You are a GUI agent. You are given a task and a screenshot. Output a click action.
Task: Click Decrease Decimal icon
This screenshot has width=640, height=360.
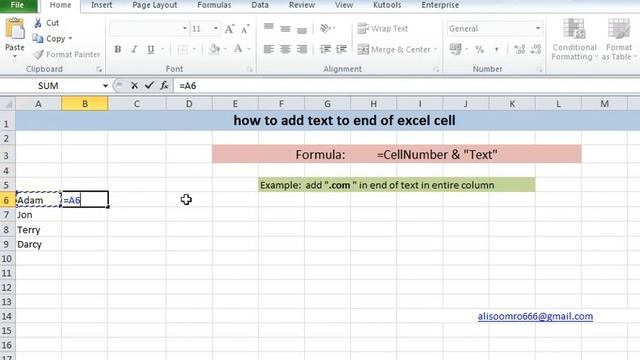click(x=536, y=49)
